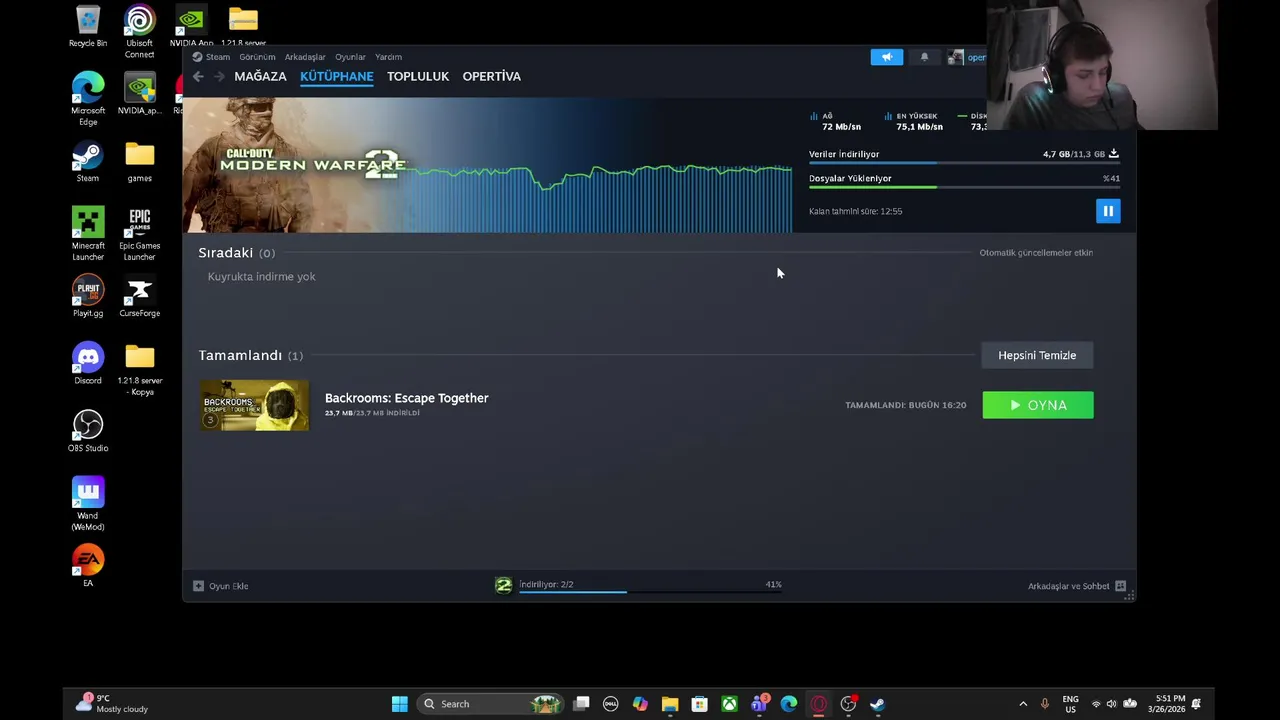Click the MW2 icon in the download status bar
The image size is (1280, 720).
503,585
